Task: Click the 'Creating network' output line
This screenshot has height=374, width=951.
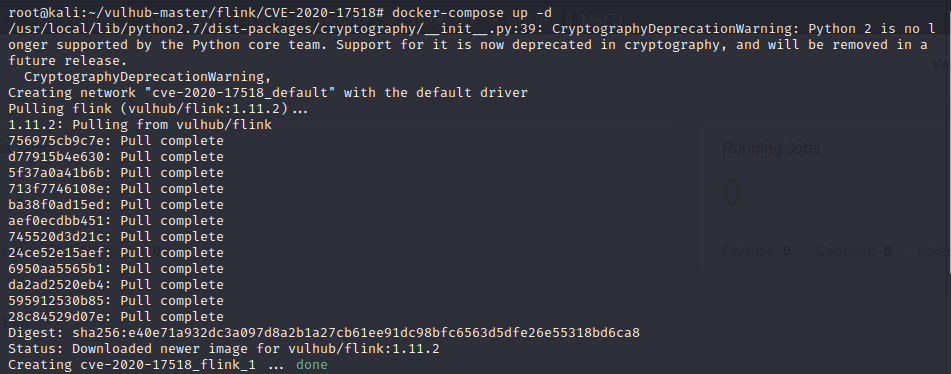Action: click(268, 93)
